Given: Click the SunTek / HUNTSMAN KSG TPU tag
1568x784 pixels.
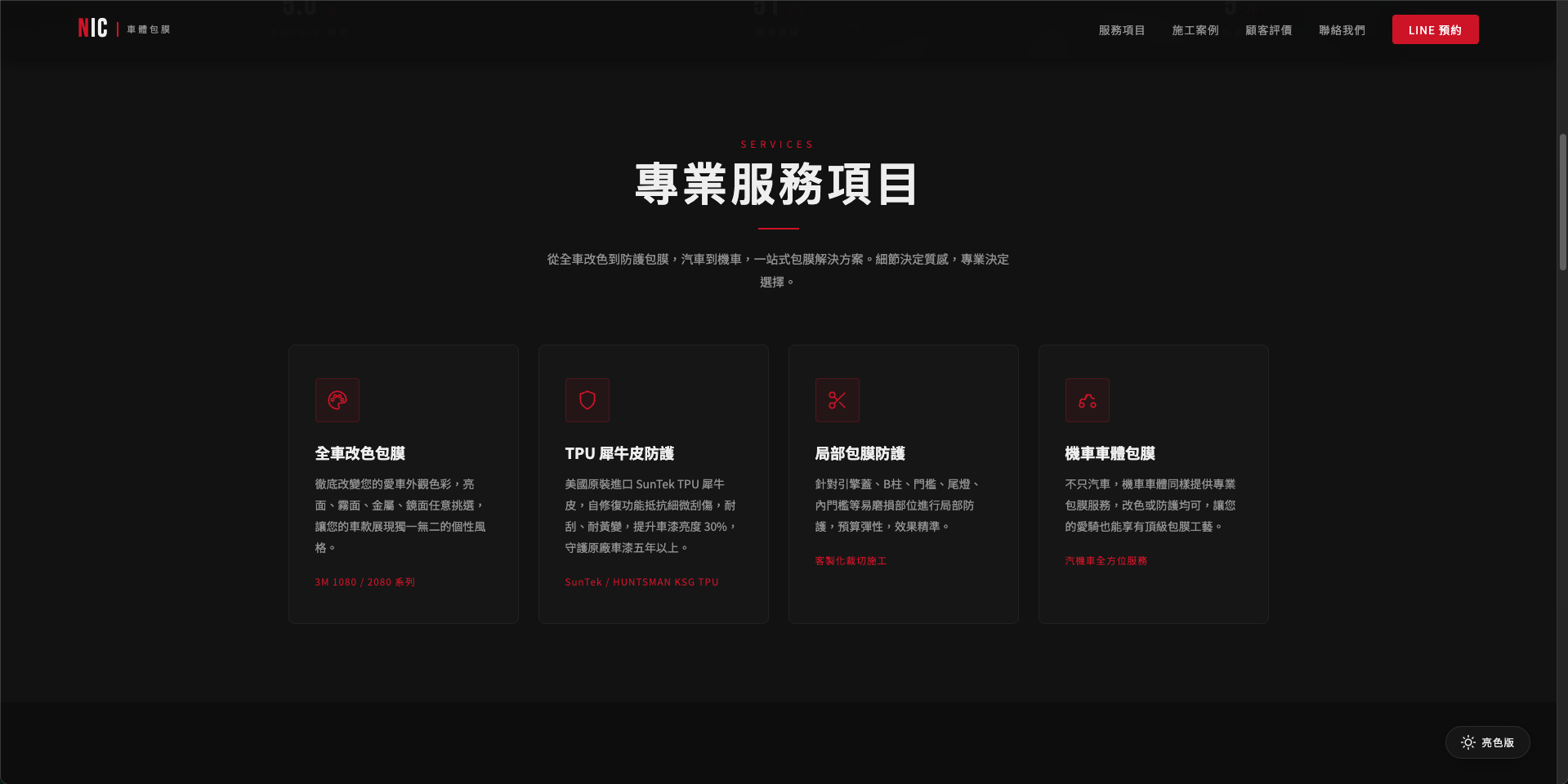Looking at the screenshot, I should pyautogui.click(x=642, y=582).
